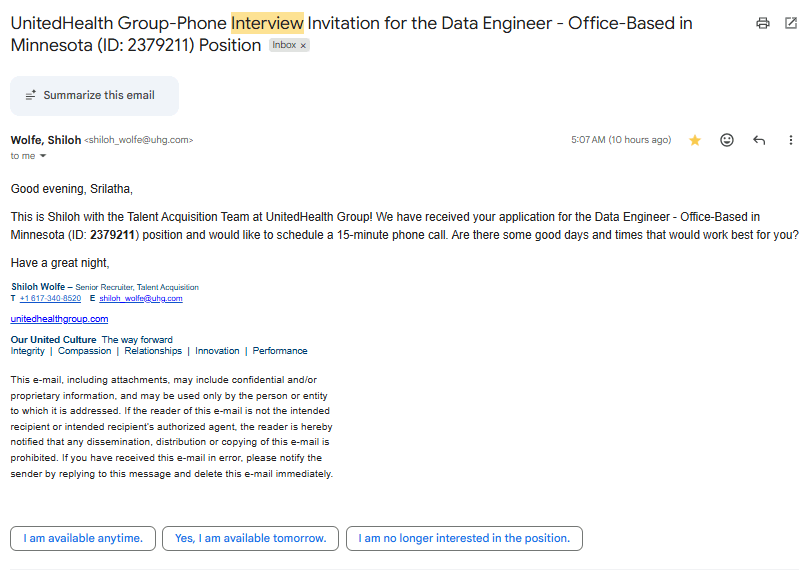Click the word Innovation in signature
Viewport: 809px width, 582px height.
[x=217, y=351]
